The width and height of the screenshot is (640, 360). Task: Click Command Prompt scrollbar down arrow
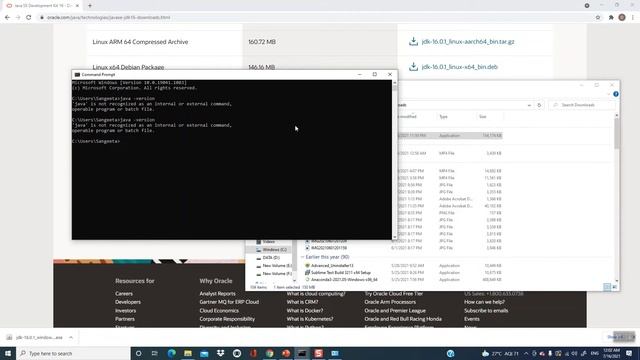click(x=395, y=237)
